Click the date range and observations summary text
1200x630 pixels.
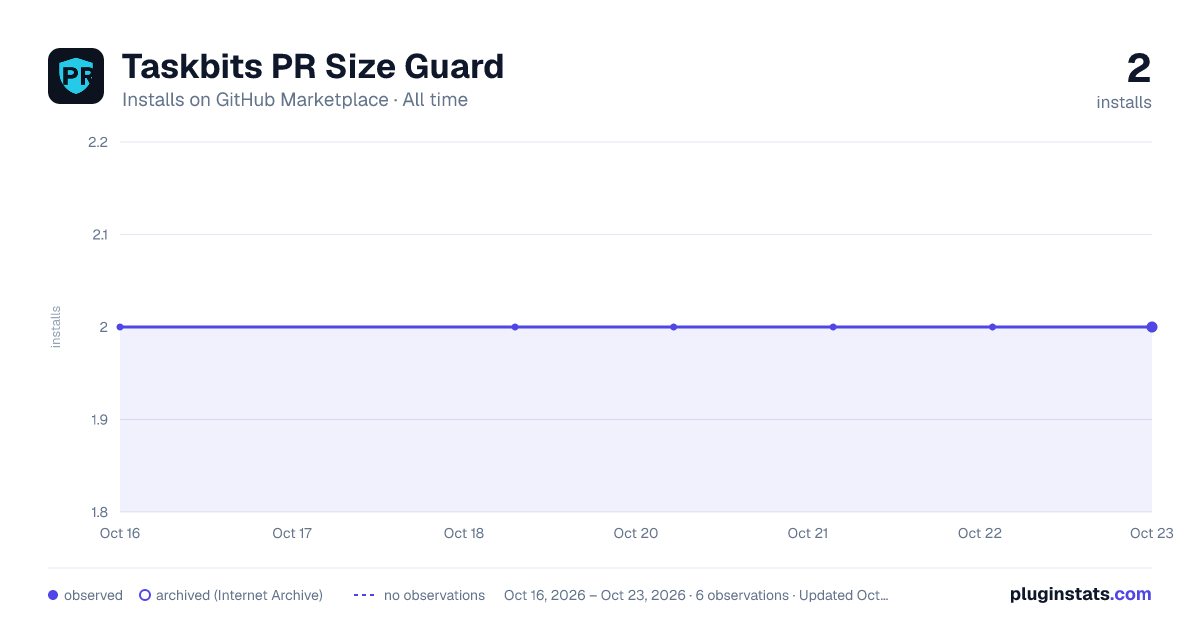[x=696, y=595]
